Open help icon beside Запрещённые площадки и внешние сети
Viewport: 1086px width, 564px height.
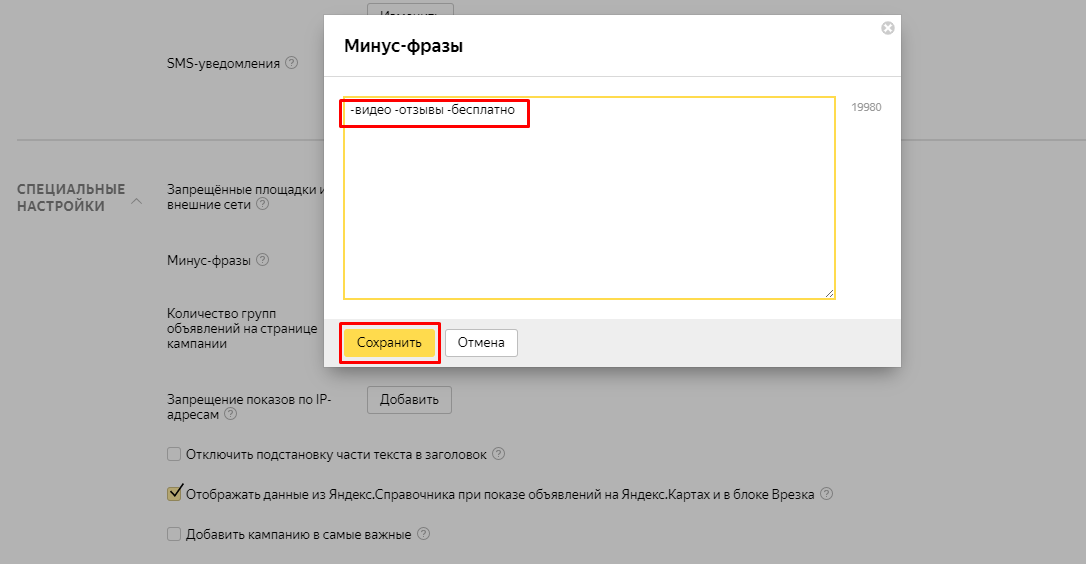pyautogui.click(x=262, y=204)
